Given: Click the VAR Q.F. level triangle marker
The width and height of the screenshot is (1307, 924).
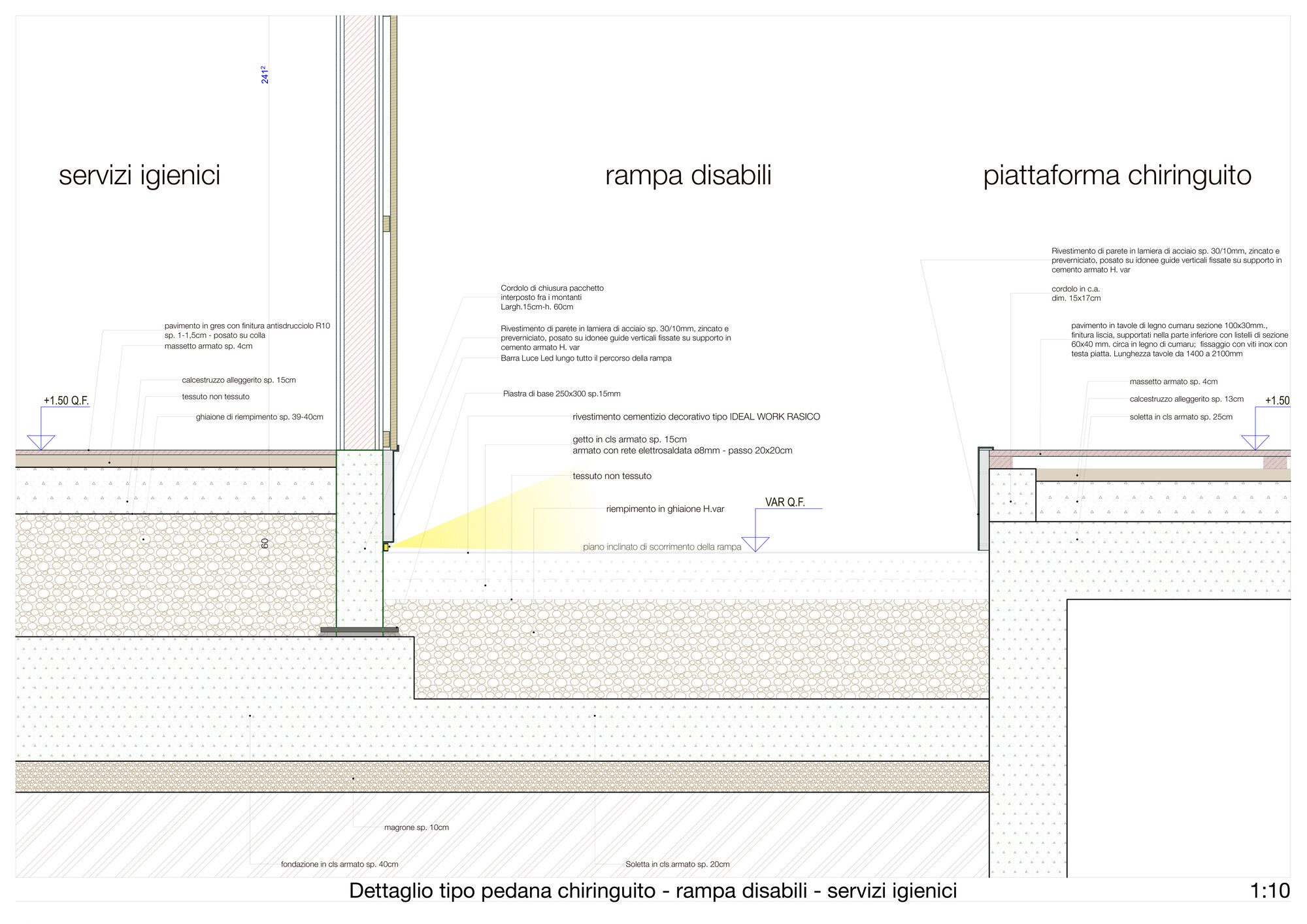Looking at the screenshot, I should pos(755,544).
